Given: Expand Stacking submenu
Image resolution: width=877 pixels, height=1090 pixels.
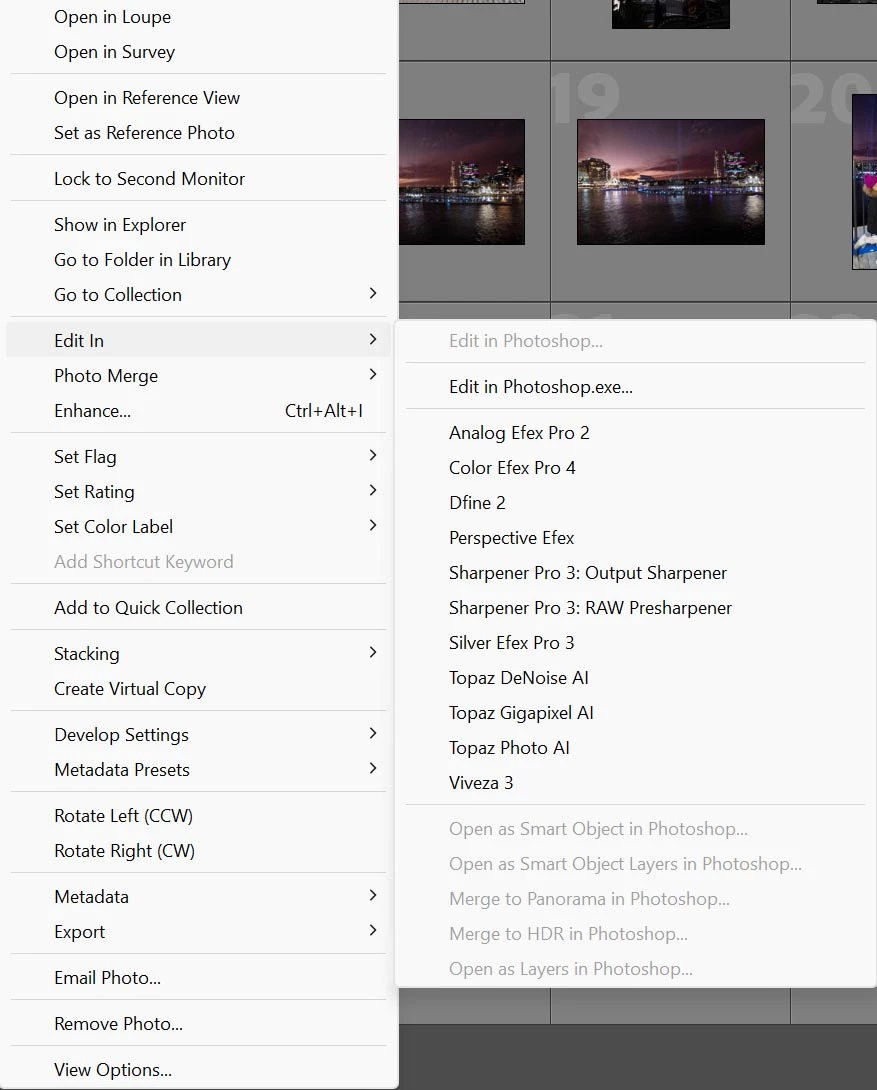Looking at the screenshot, I should [x=198, y=653].
